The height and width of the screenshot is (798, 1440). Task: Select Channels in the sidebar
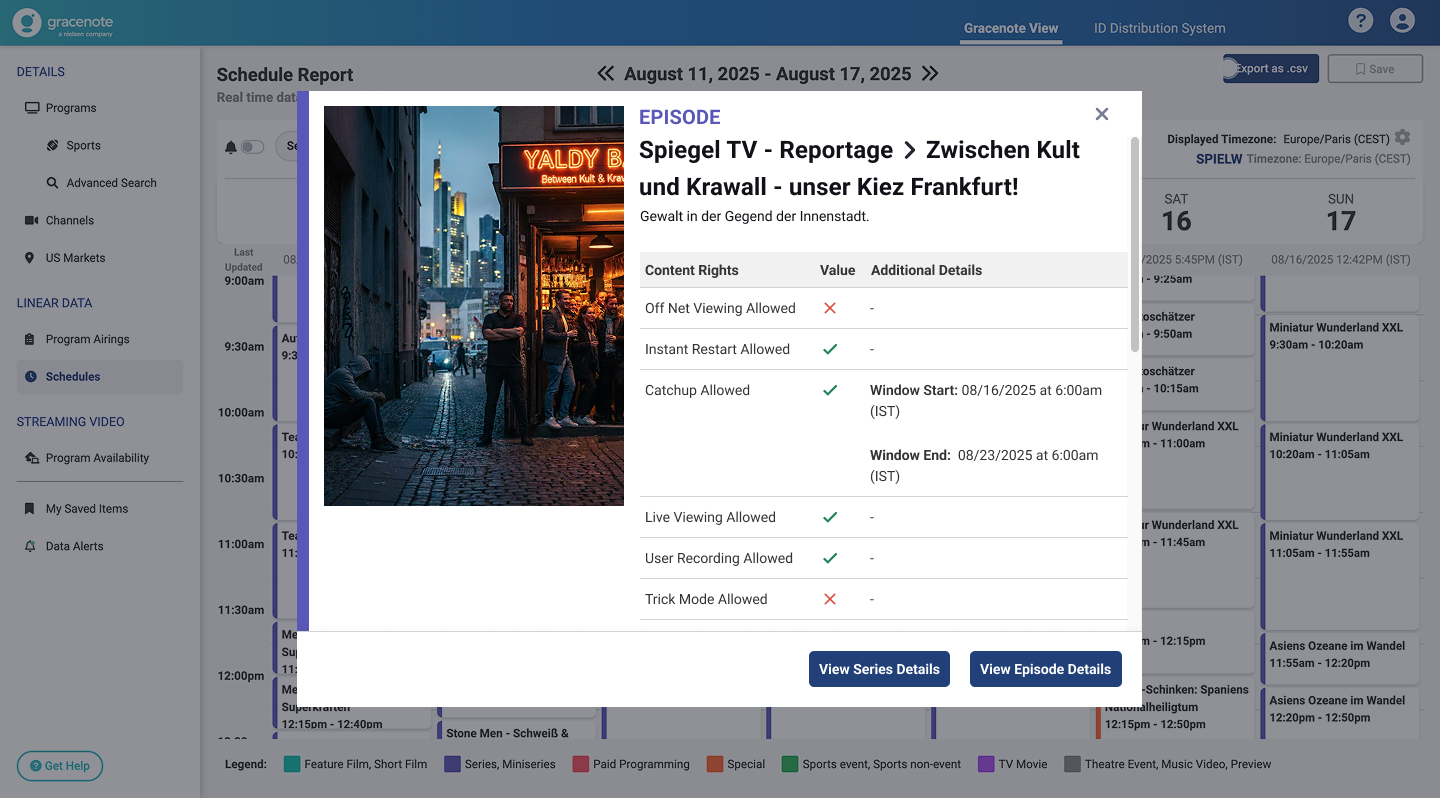(x=69, y=220)
